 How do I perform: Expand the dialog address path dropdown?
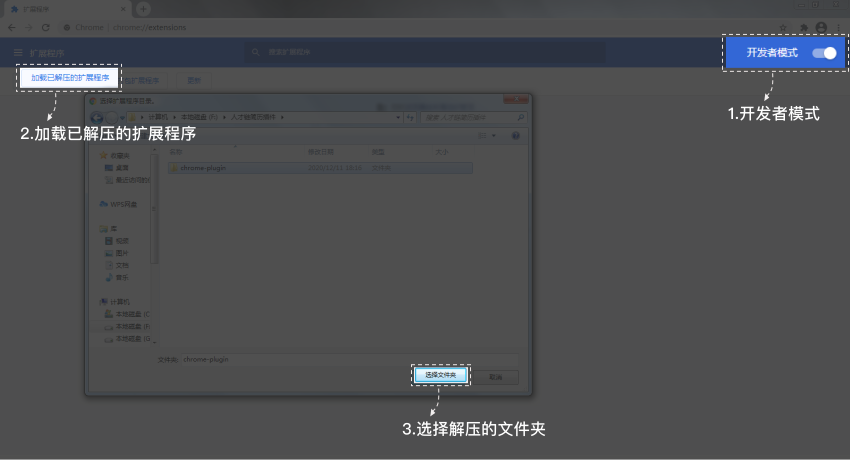399,118
